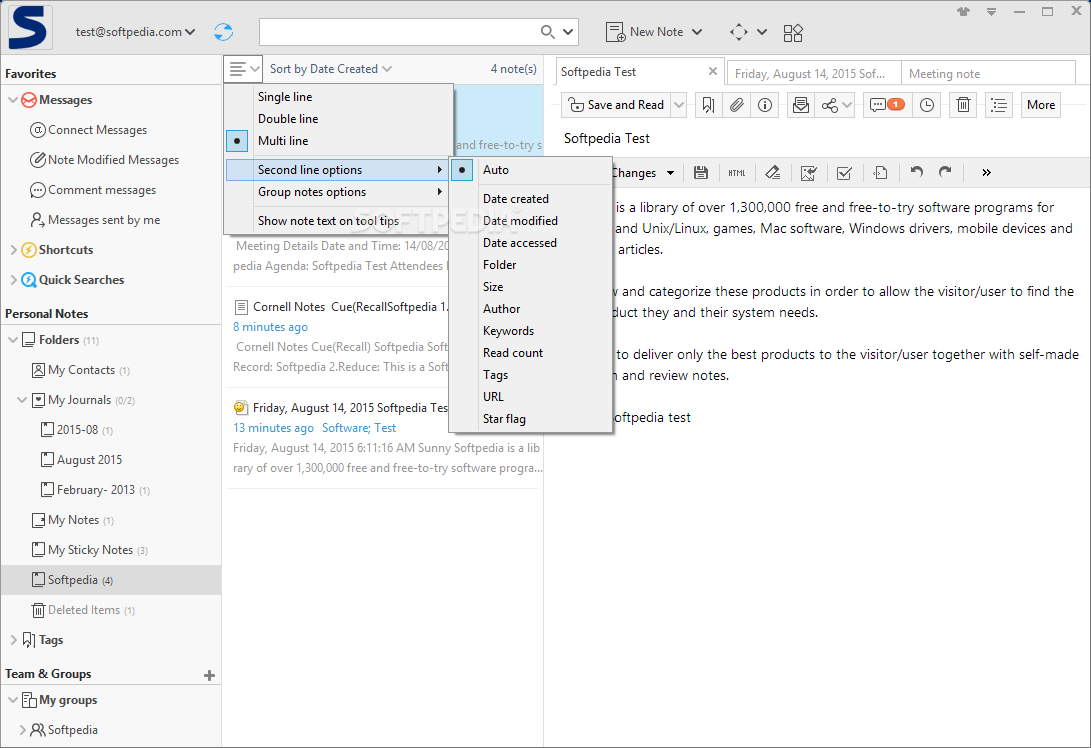Click the list view layout icon
Viewport: 1091px width, 748px height.
[244, 69]
